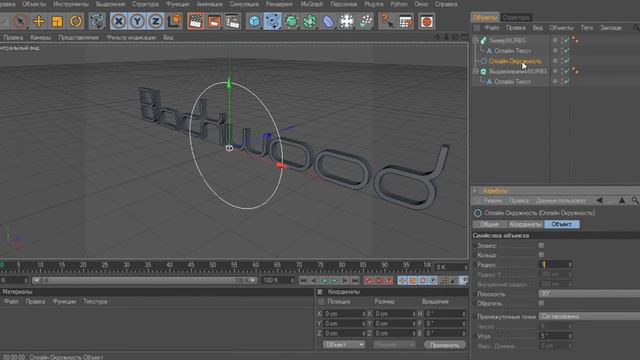Open render settings icon
Screen dimensions: 640x360
coord(233,21)
